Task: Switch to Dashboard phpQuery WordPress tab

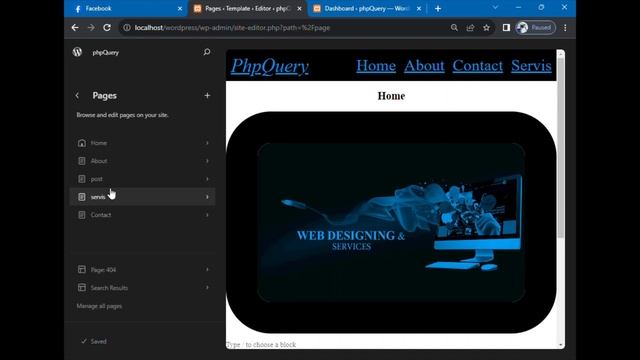Action: pos(367,9)
